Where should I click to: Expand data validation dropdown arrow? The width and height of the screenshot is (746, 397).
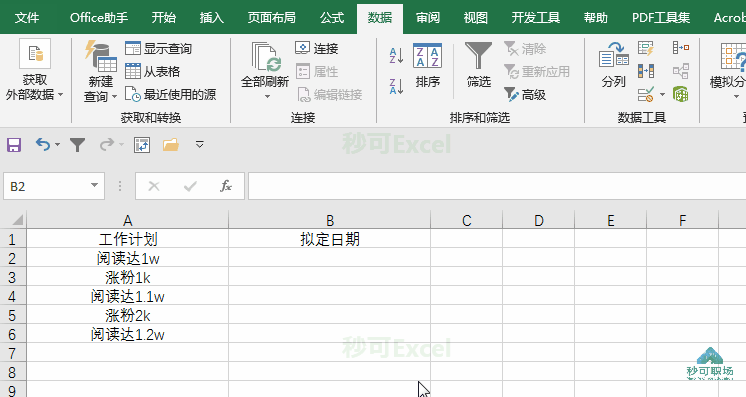(662, 94)
